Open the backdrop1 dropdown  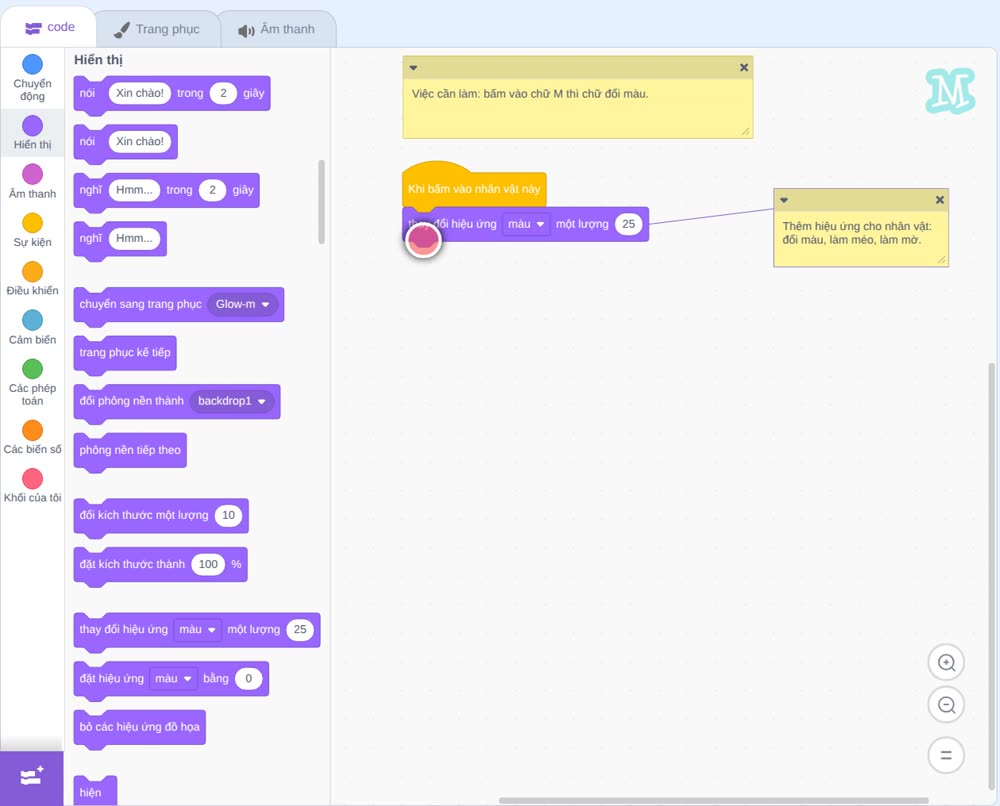tap(232, 401)
